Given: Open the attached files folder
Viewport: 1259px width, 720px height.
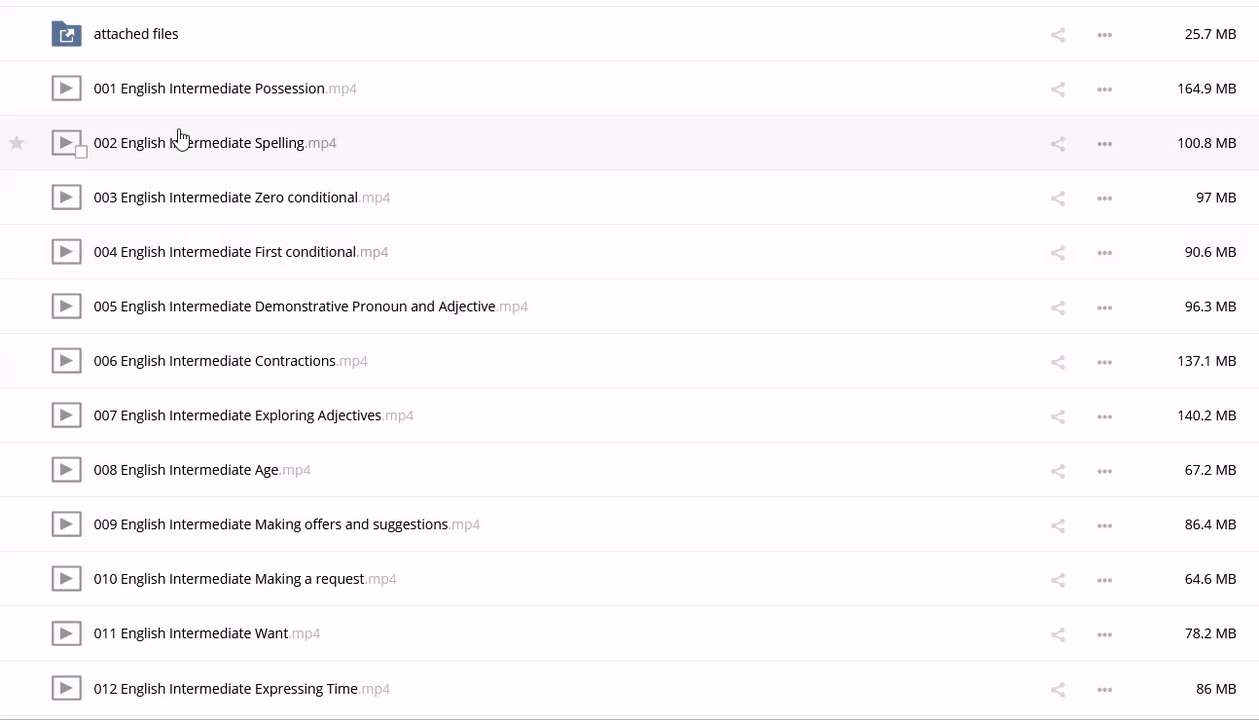Looking at the screenshot, I should [x=136, y=34].
